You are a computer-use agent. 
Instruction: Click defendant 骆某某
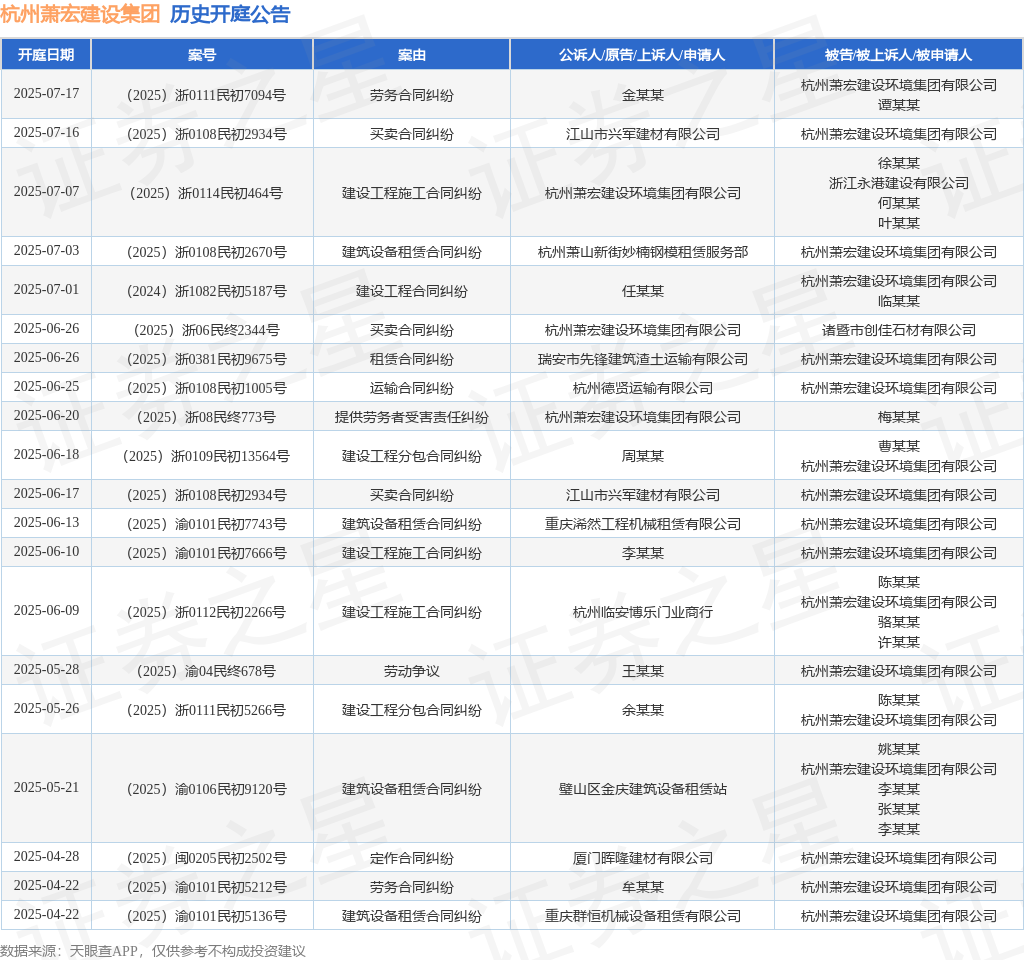(x=899, y=622)
